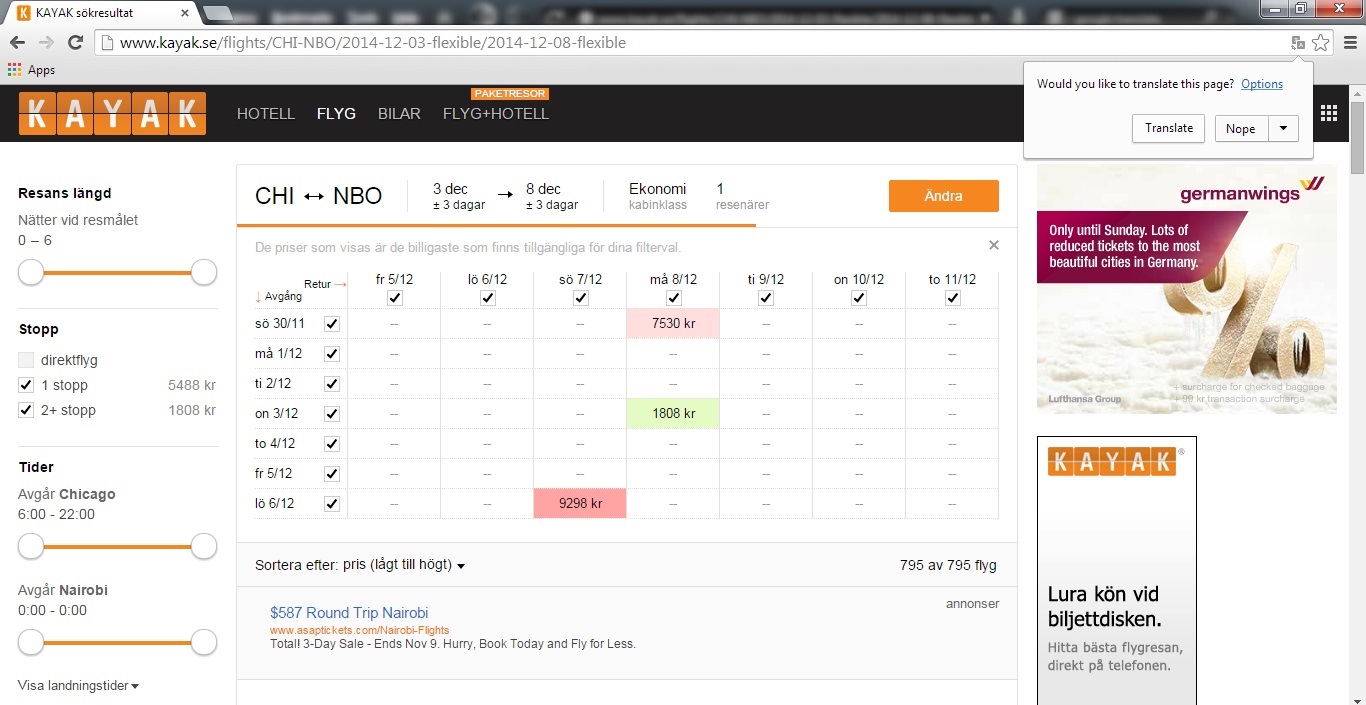Open the $587 Round Trip Nairobi link
Viewport: 1366px width, 705px height.
point(349,613)
